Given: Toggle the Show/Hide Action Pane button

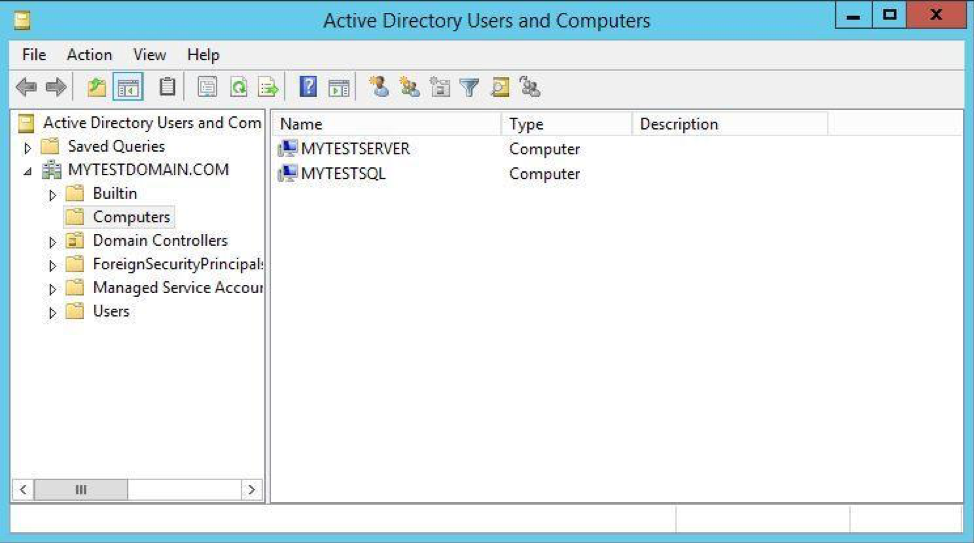Looking at the screenshot, I should [339, 88].
